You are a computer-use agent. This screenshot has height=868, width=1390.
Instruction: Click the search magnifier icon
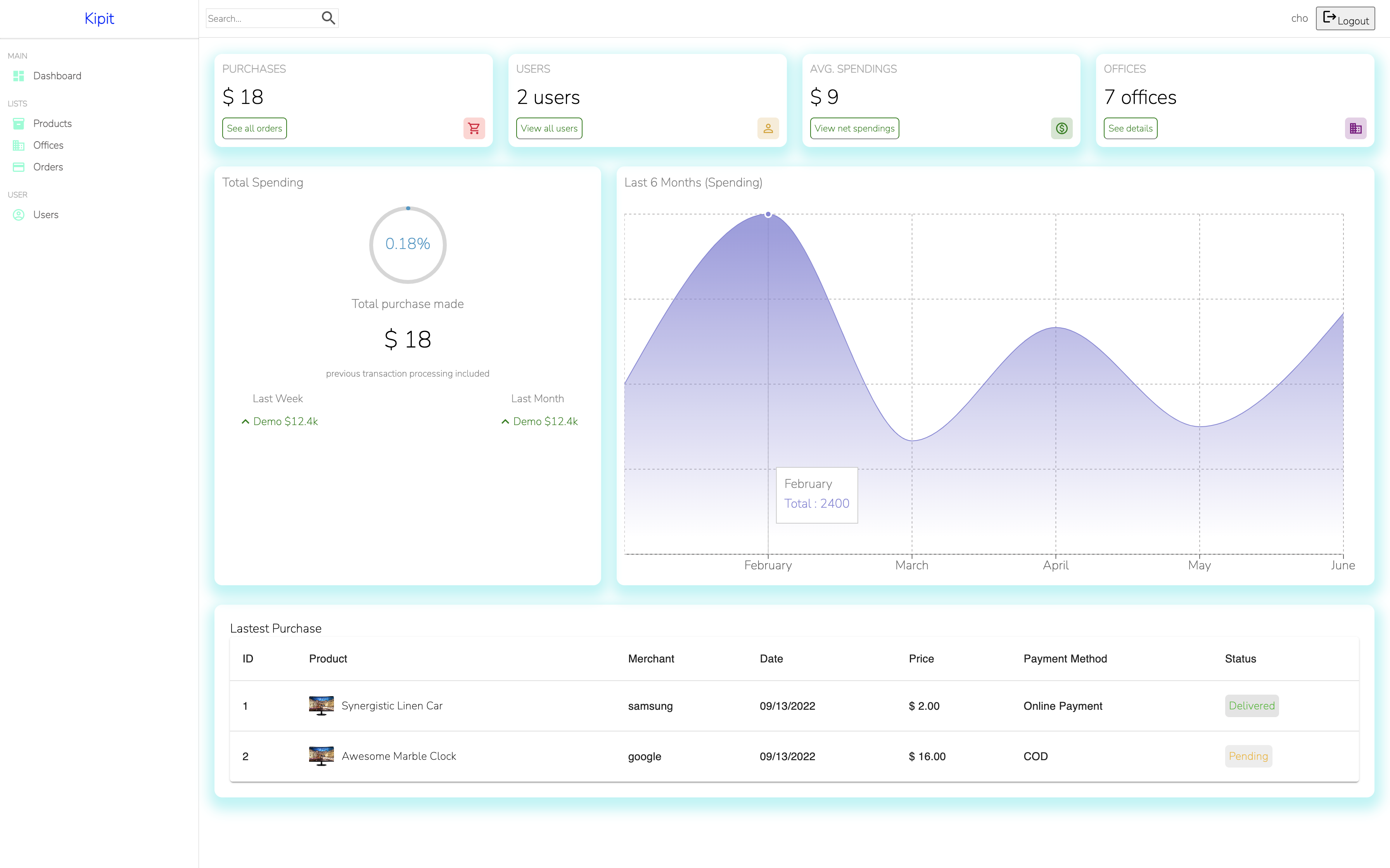328,18
